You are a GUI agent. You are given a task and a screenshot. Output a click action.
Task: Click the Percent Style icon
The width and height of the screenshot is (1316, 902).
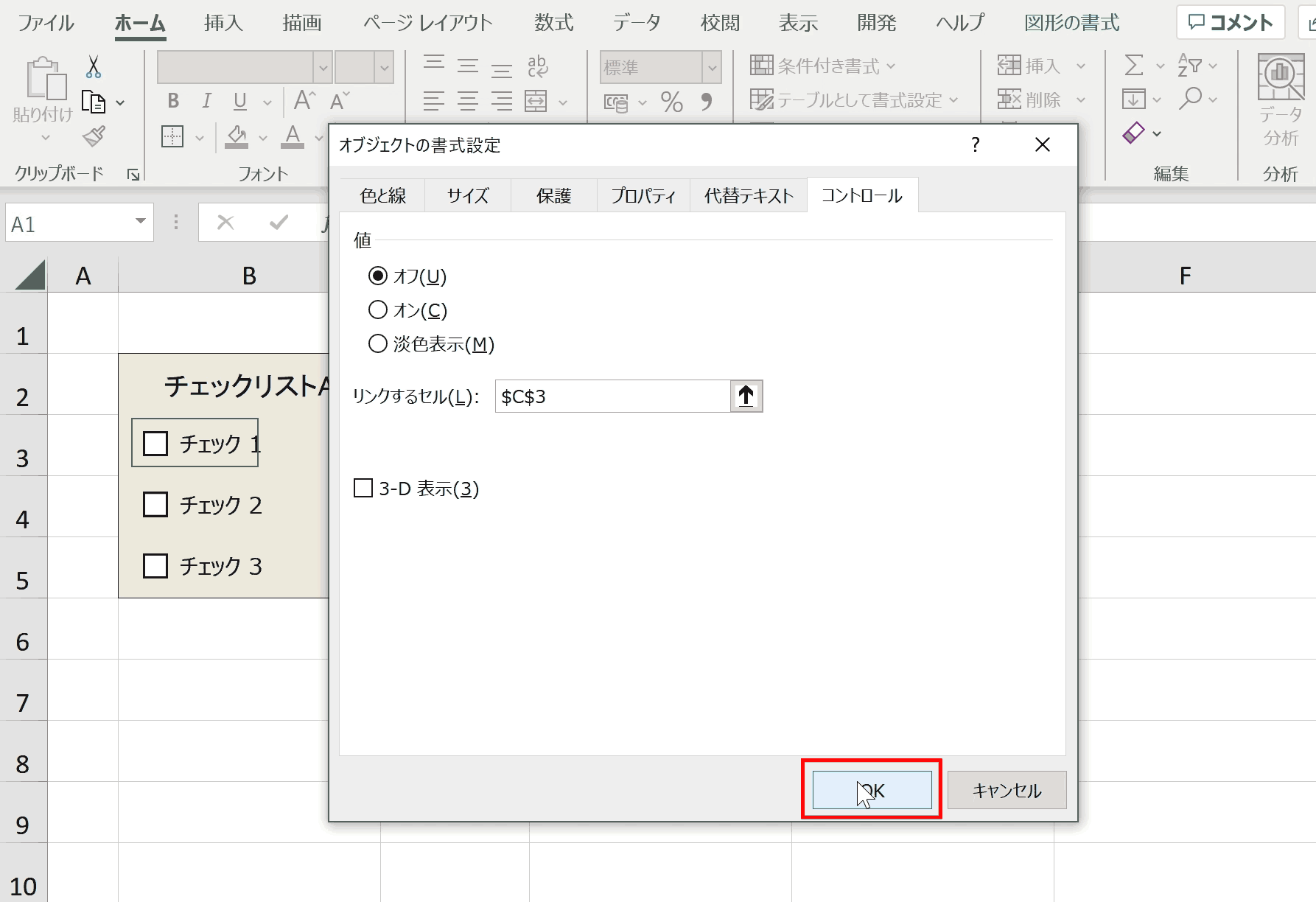point(672,102)
